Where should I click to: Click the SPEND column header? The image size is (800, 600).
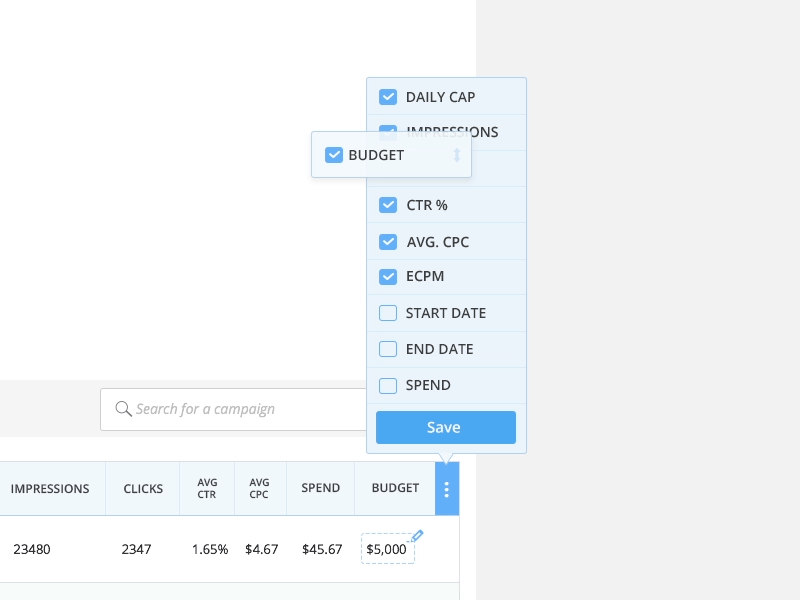pyautogui.click(x=320, y=489)
